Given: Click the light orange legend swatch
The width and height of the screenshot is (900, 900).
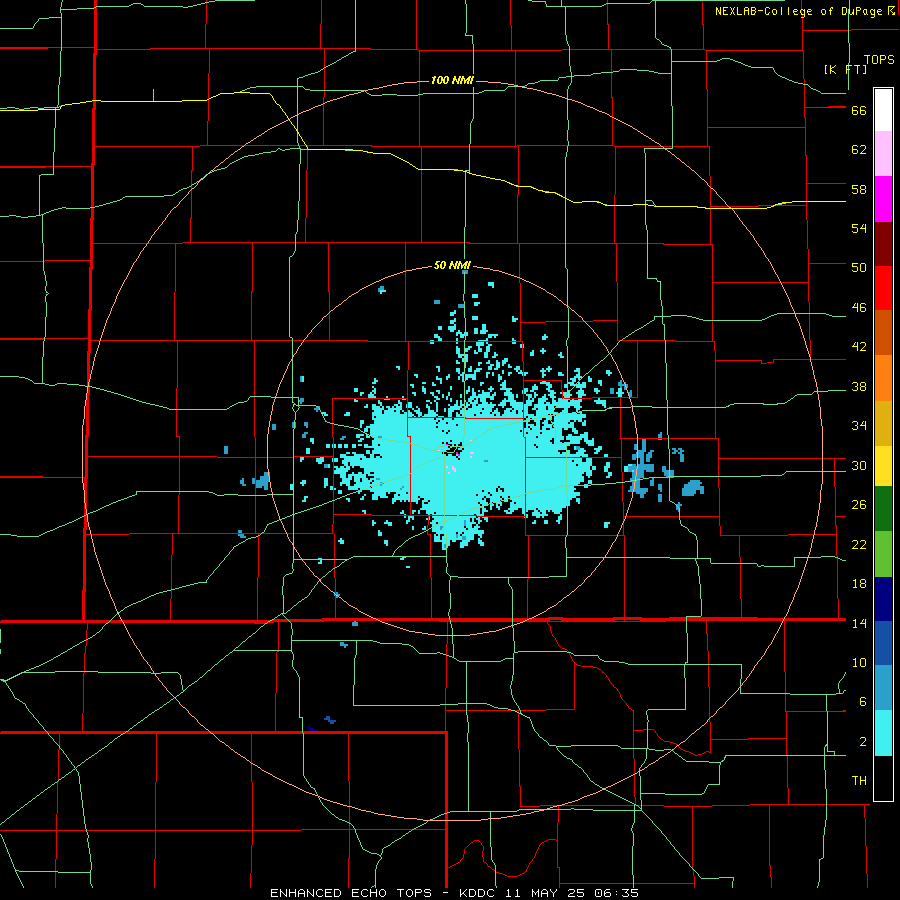Looking at the screenshot, I should click(883, 378).
